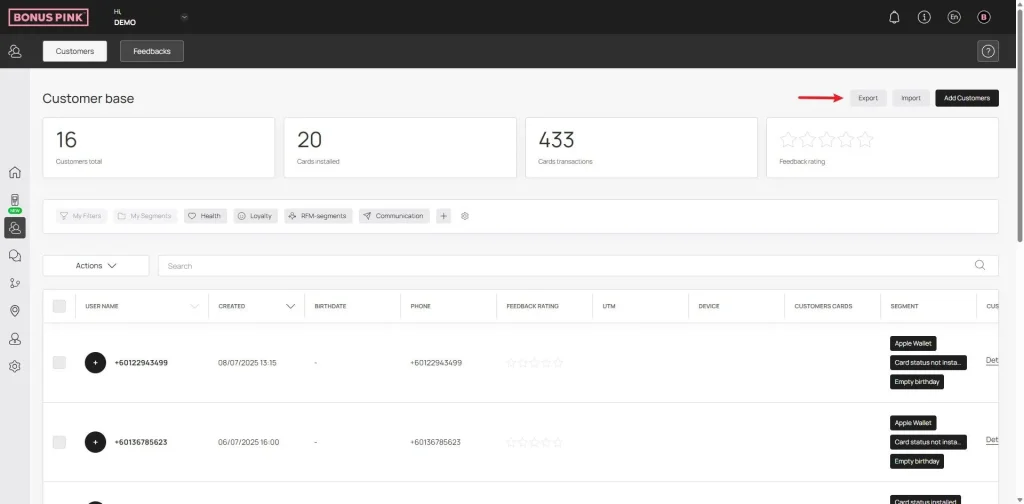
Task: Expand the Actions dropdown
Action: click(96, 265)
